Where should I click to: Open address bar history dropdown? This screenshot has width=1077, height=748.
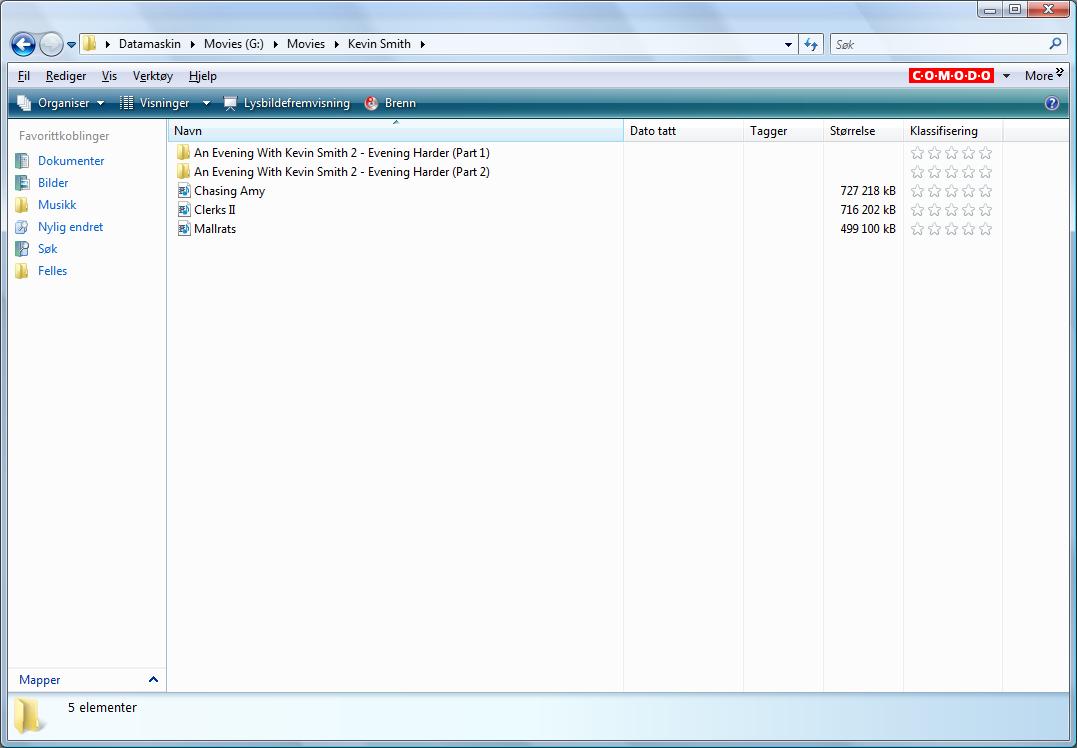pos(788,45)
